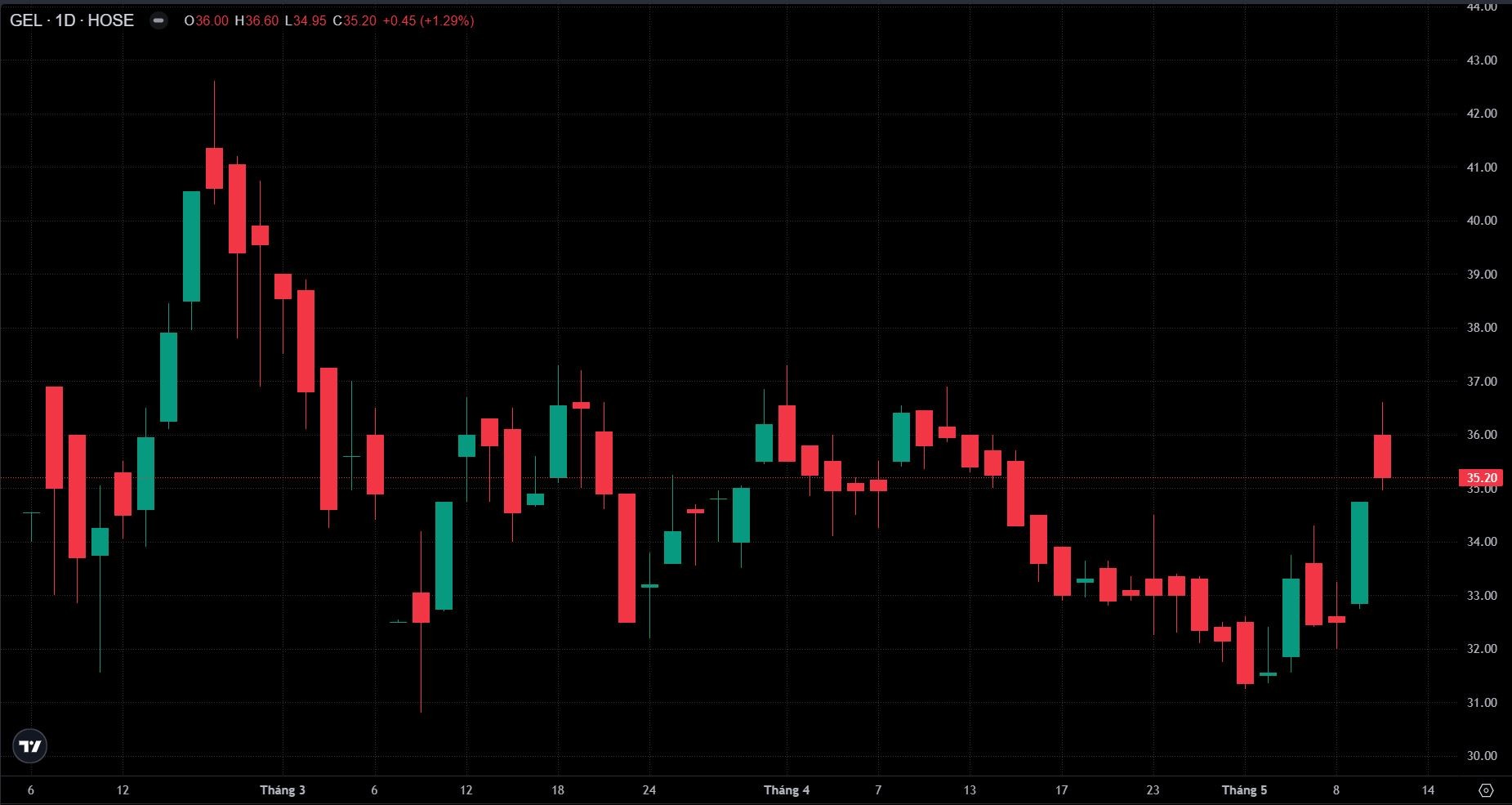Click the 30.00 price axis label
Image resolution: width=1512 pixels, height=805 pixels.
[x=1482, y=756]
